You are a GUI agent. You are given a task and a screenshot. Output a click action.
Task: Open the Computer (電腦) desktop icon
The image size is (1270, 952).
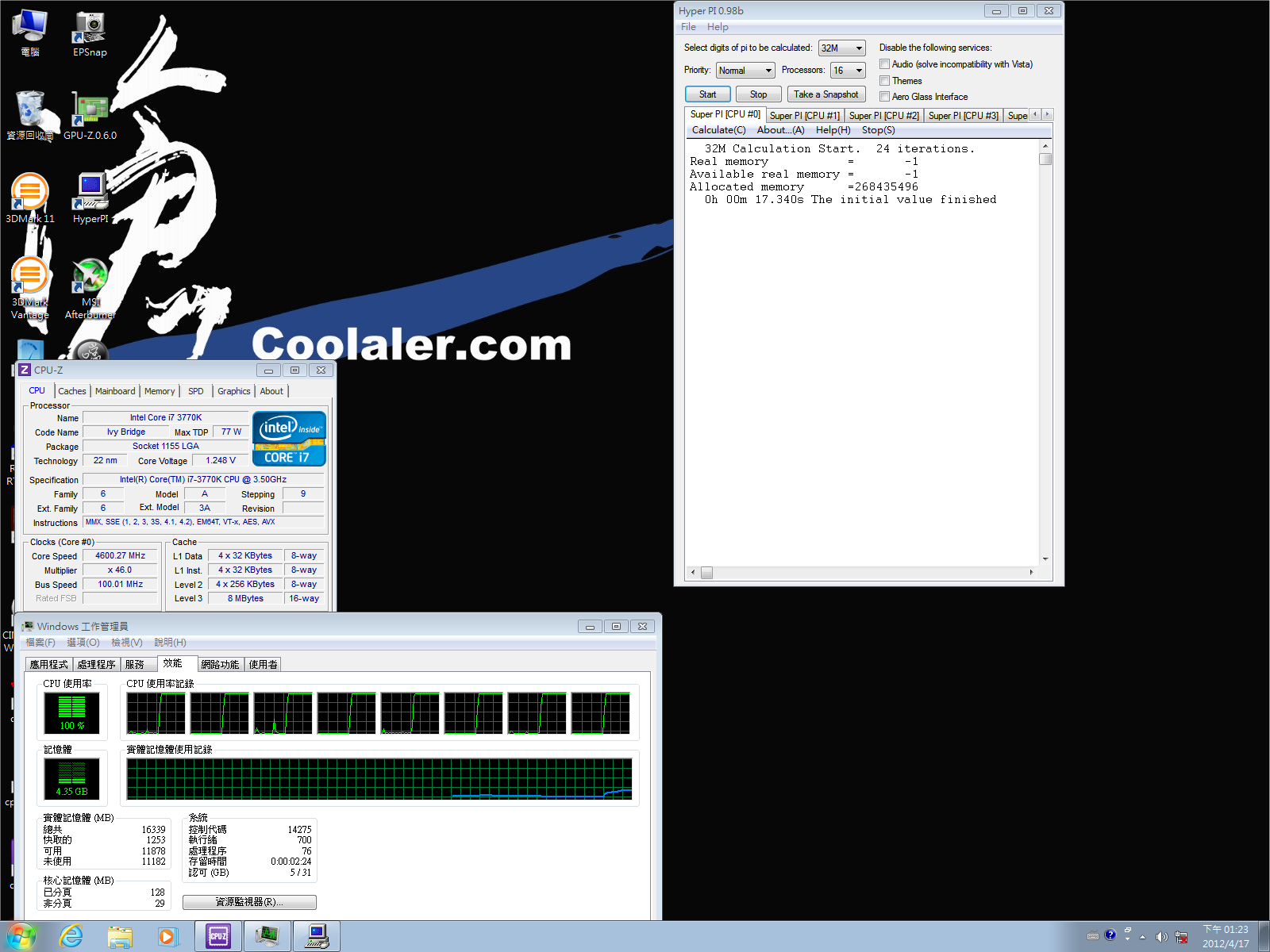[30, 34]
